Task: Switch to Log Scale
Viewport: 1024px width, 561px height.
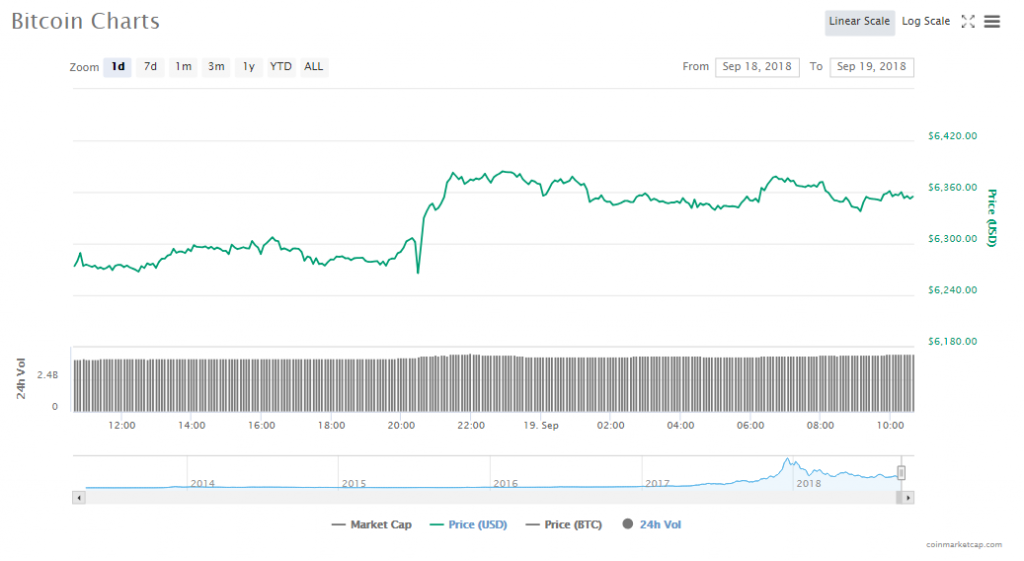Action: pyautogui.click(x=926, y=21)
